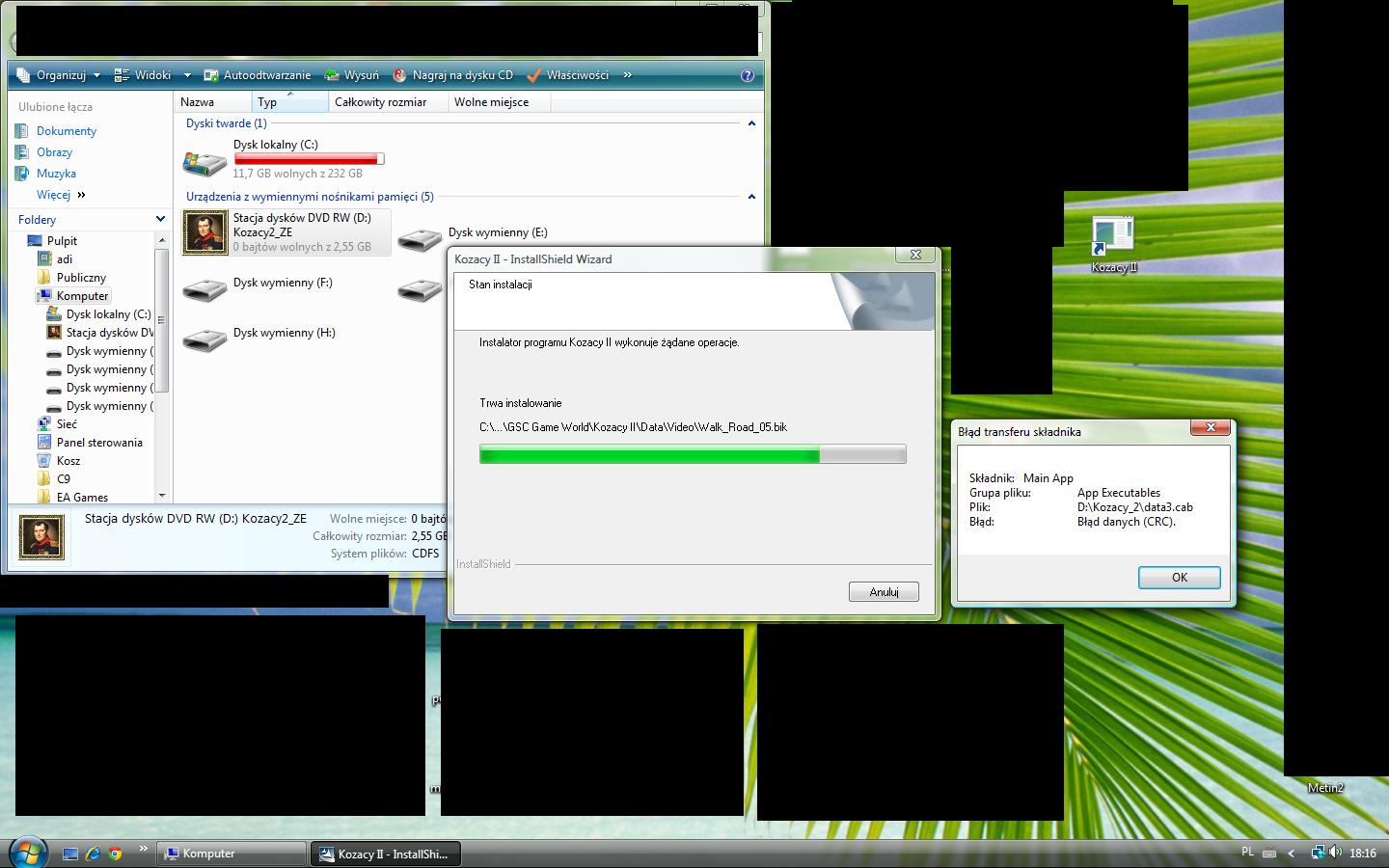
Task: Select the Dysk wymienny (H:) drive icon
Action: [x=204, y=339]
